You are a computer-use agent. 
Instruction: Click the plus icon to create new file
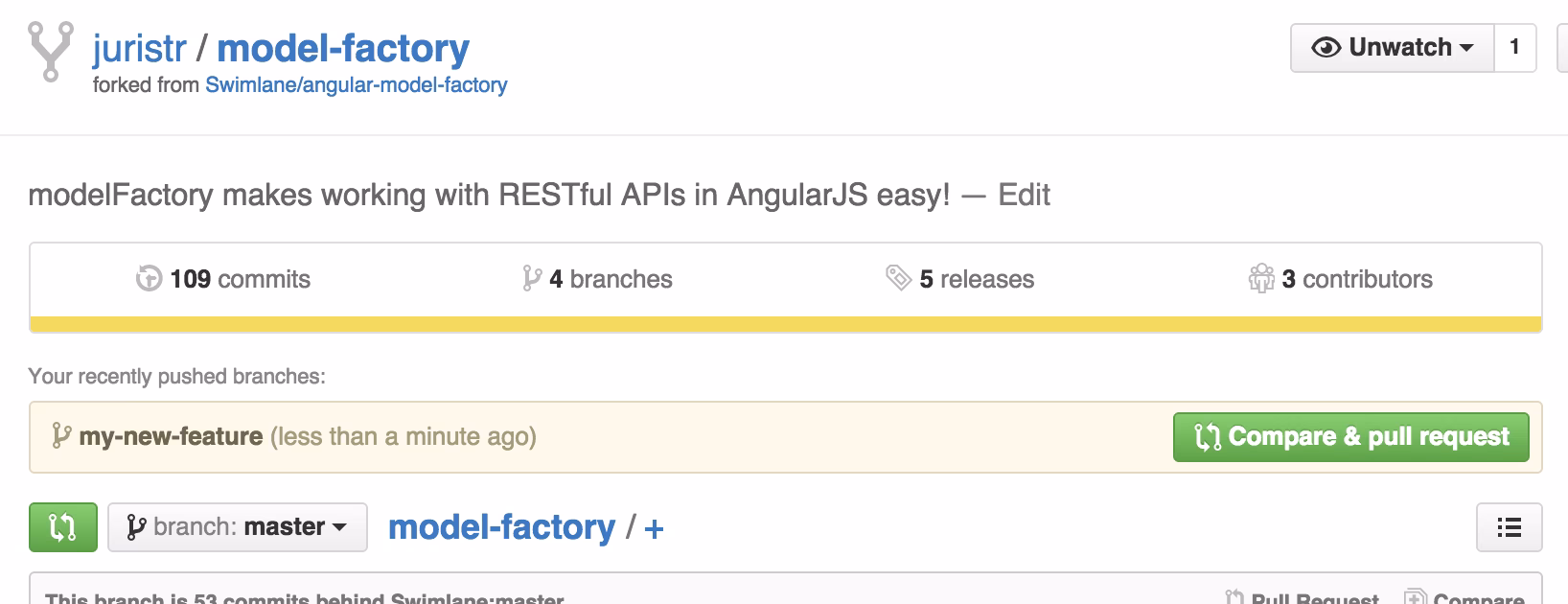tap(654, 528)
